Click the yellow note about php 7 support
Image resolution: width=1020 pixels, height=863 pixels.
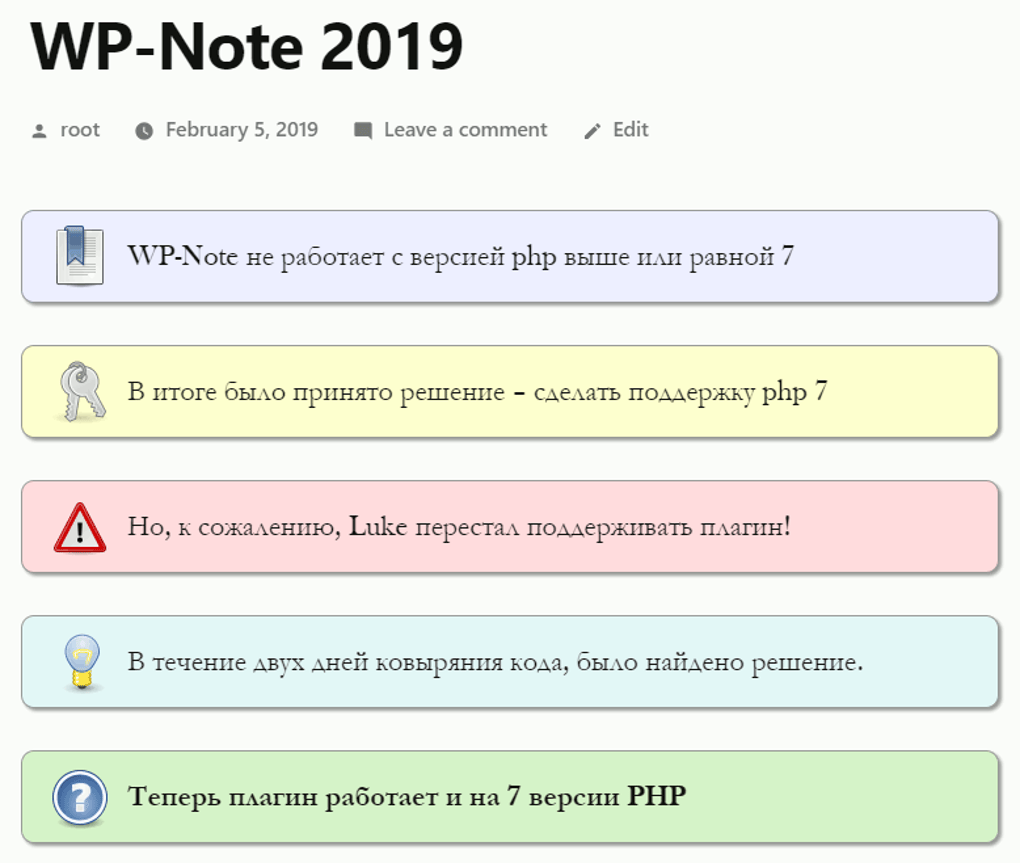[x=478, y=392]
